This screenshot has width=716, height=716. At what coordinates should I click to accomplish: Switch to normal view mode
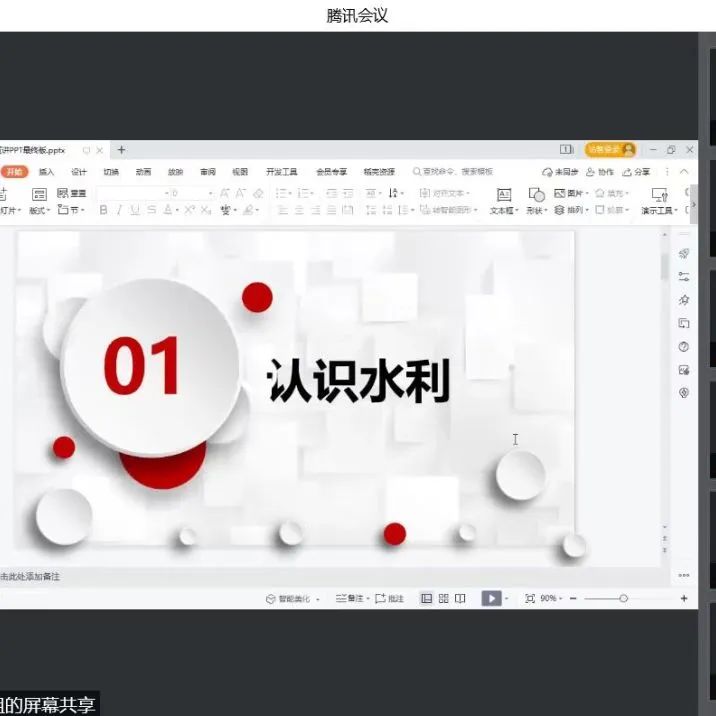click(427, 598)
